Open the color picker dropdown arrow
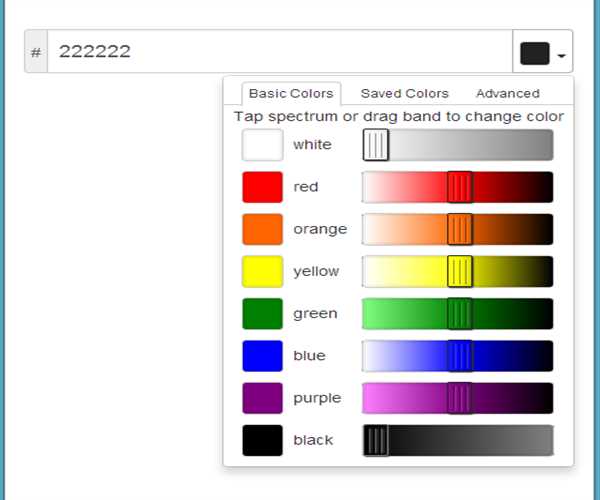Image resolution: width=600 pixels, height=500 pixels. [x=563, y=55]
